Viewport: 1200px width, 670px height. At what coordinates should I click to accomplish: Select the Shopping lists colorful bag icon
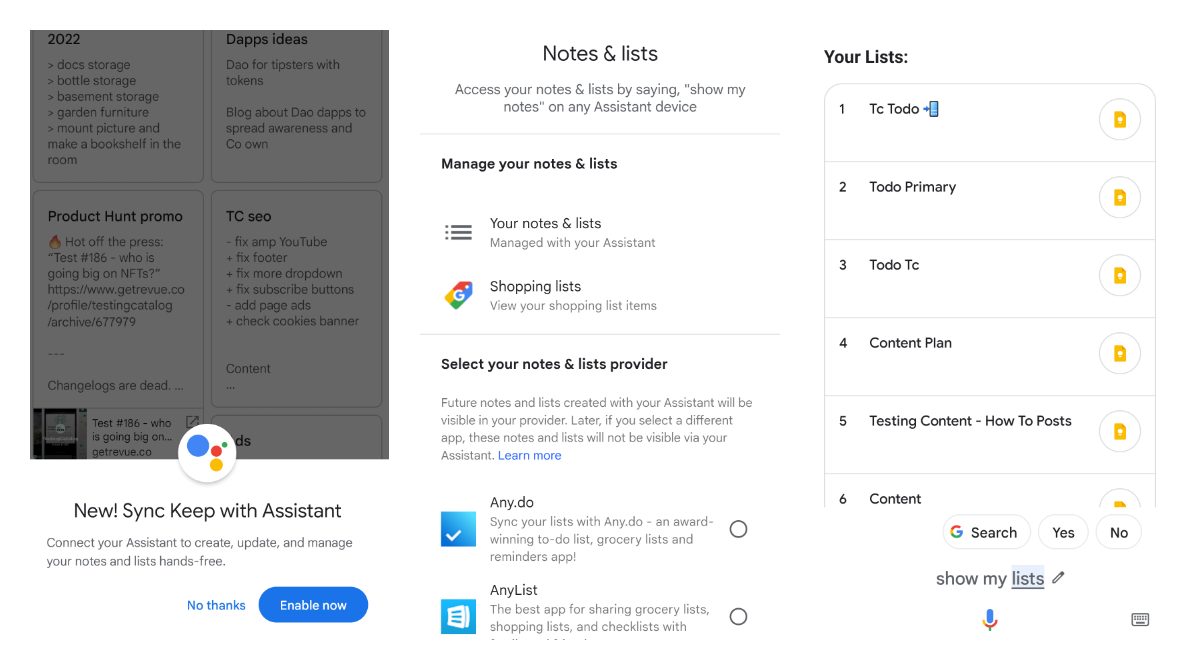[x=458, y=294]
